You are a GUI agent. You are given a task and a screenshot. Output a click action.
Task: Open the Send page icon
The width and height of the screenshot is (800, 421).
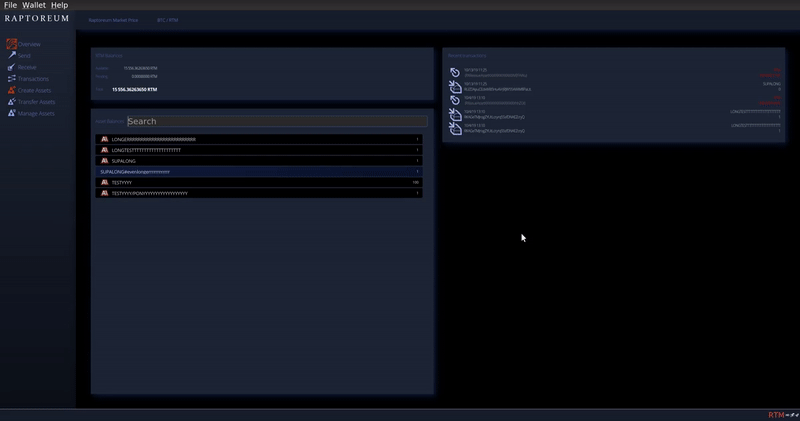[x=12, y=55]
